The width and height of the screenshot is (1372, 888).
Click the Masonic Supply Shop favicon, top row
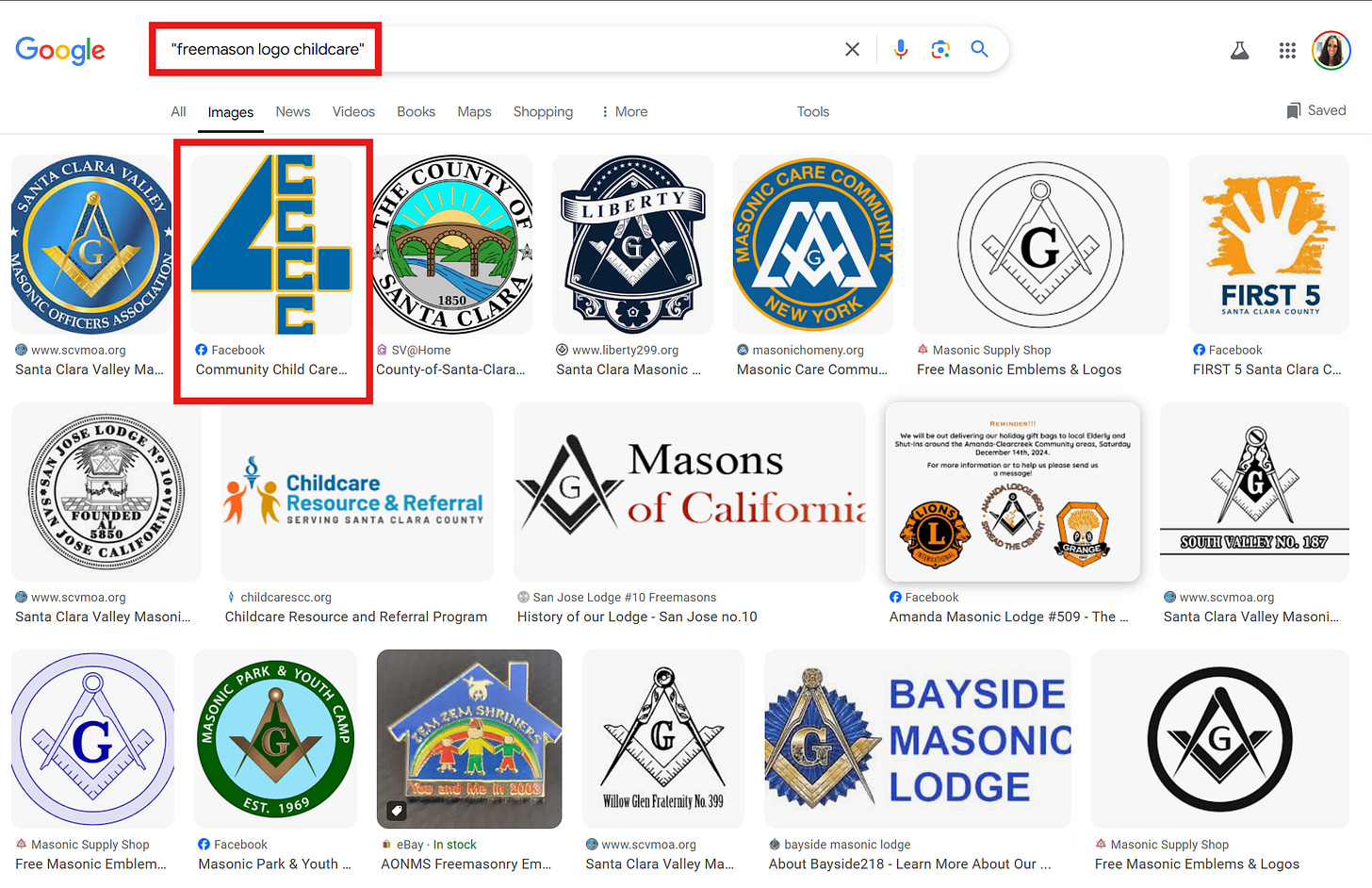click(x=923, y=350)
